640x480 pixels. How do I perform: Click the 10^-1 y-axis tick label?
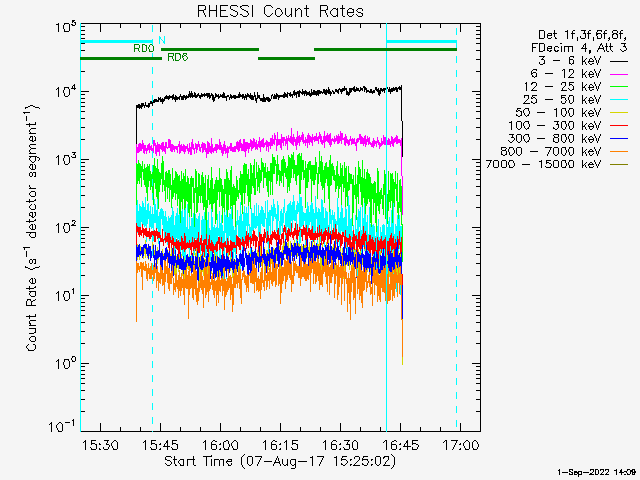tap(62, 427)
